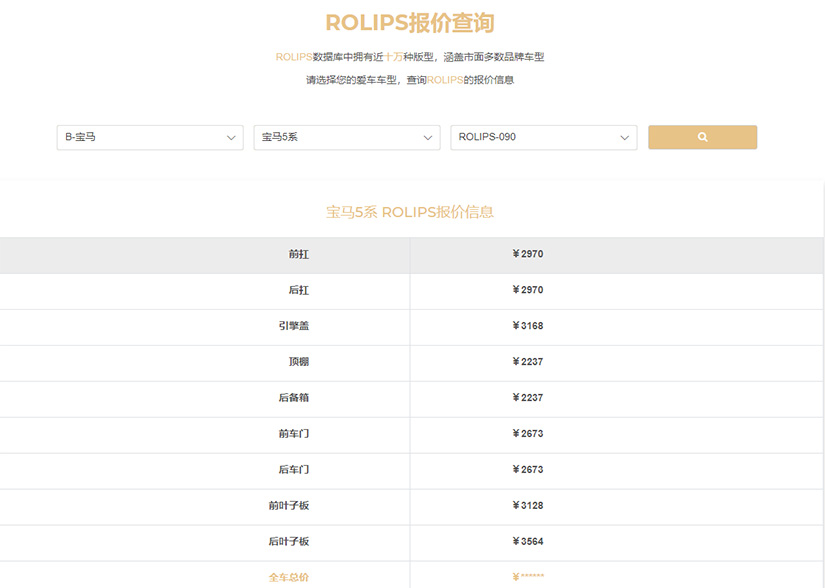This screenshot has height=588, width=825.
Task: Open the 宝马5系 model dropdown
Action: (347, 137)
